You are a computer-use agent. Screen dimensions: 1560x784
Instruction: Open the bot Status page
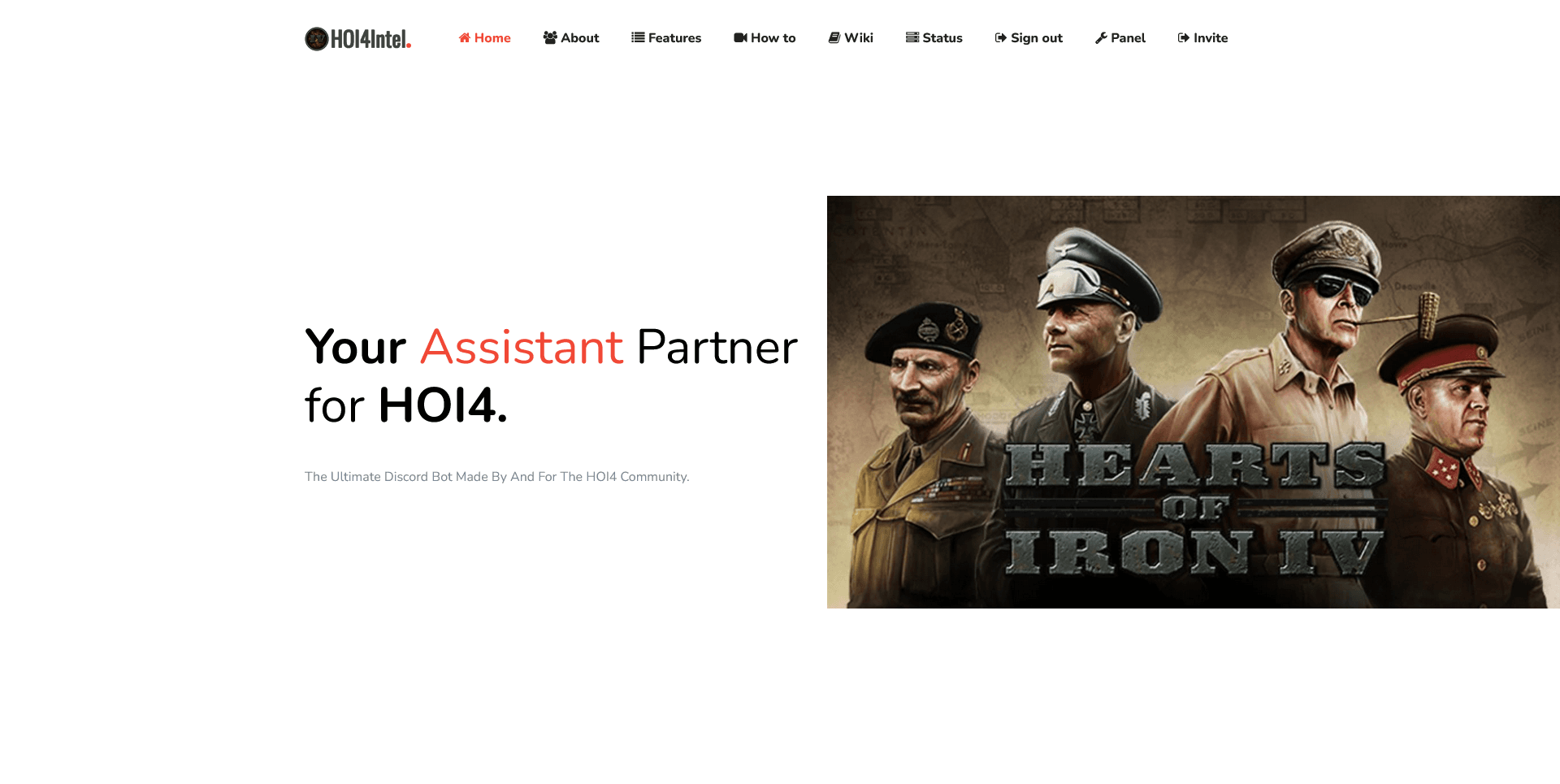(x=942, y=37)
